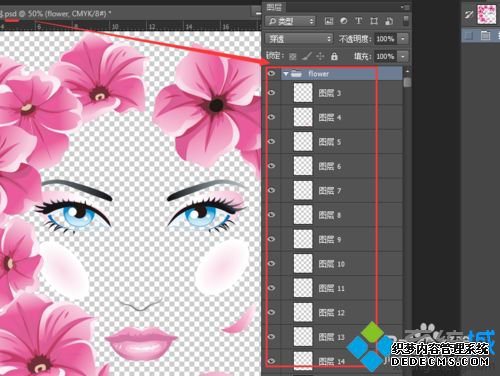The height and width of the screenshot is (376, 500).
Task: Lock image pixels brush icon
Action: click(306, 56)
